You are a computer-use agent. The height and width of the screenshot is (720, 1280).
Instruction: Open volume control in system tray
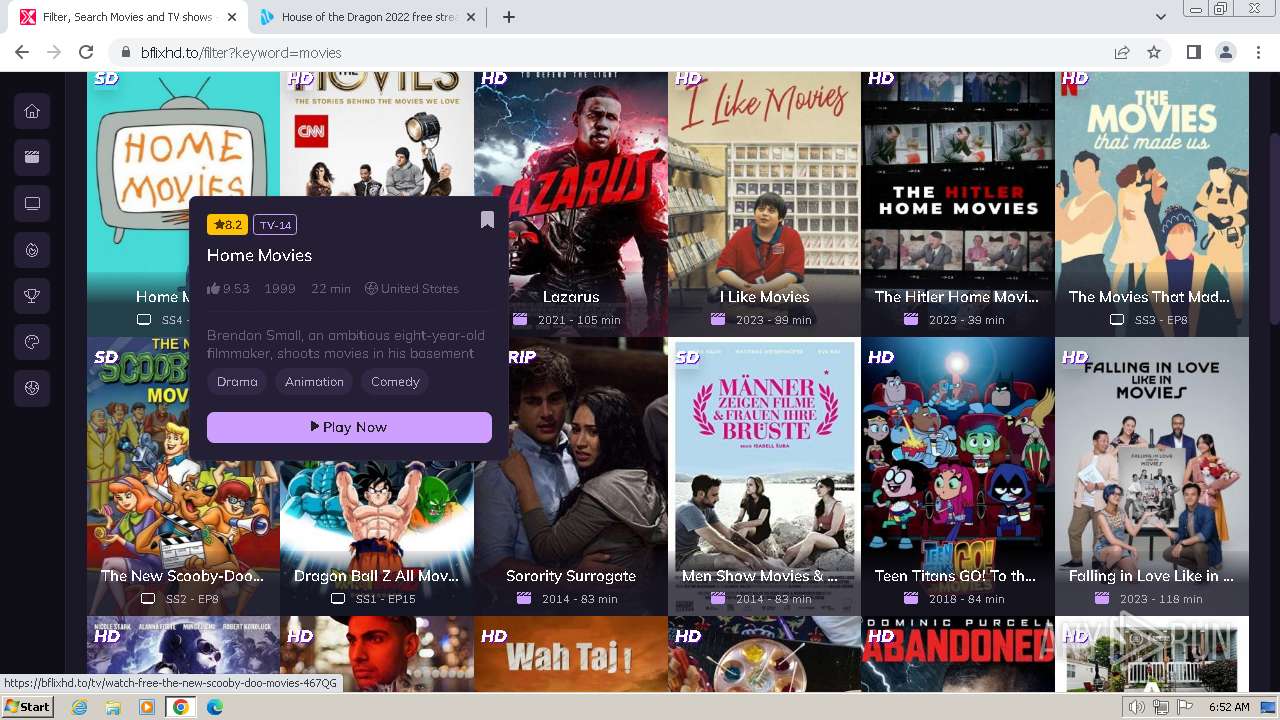point(1138,707)
